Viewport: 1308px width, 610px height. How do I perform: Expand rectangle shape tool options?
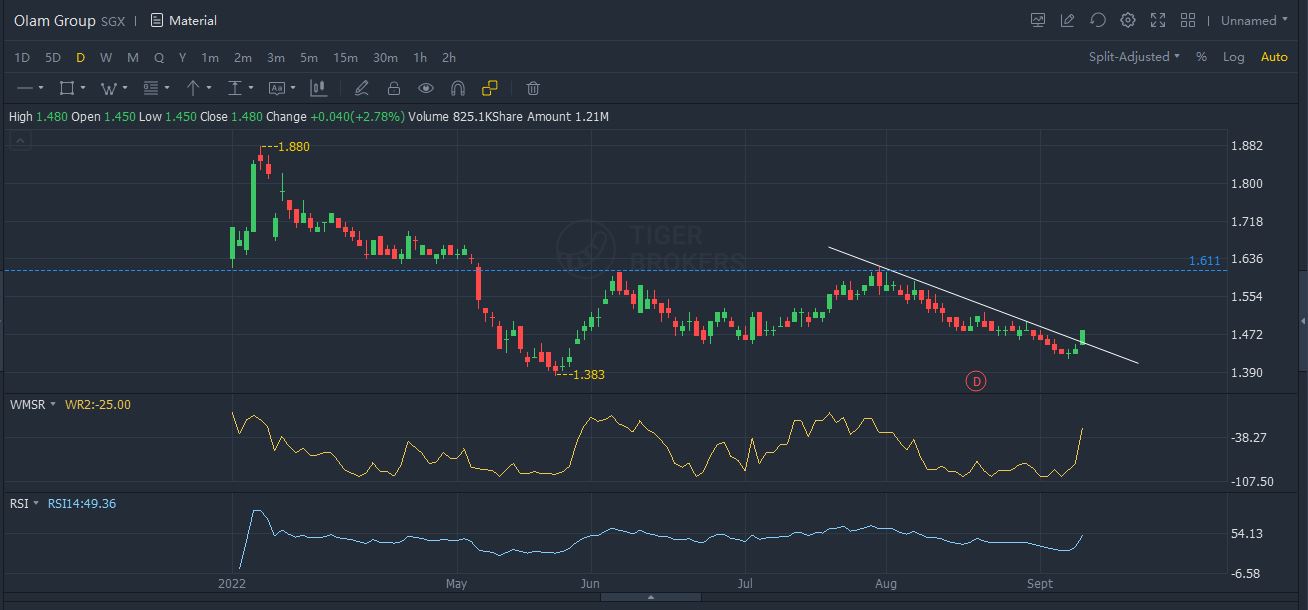[82, 88]
